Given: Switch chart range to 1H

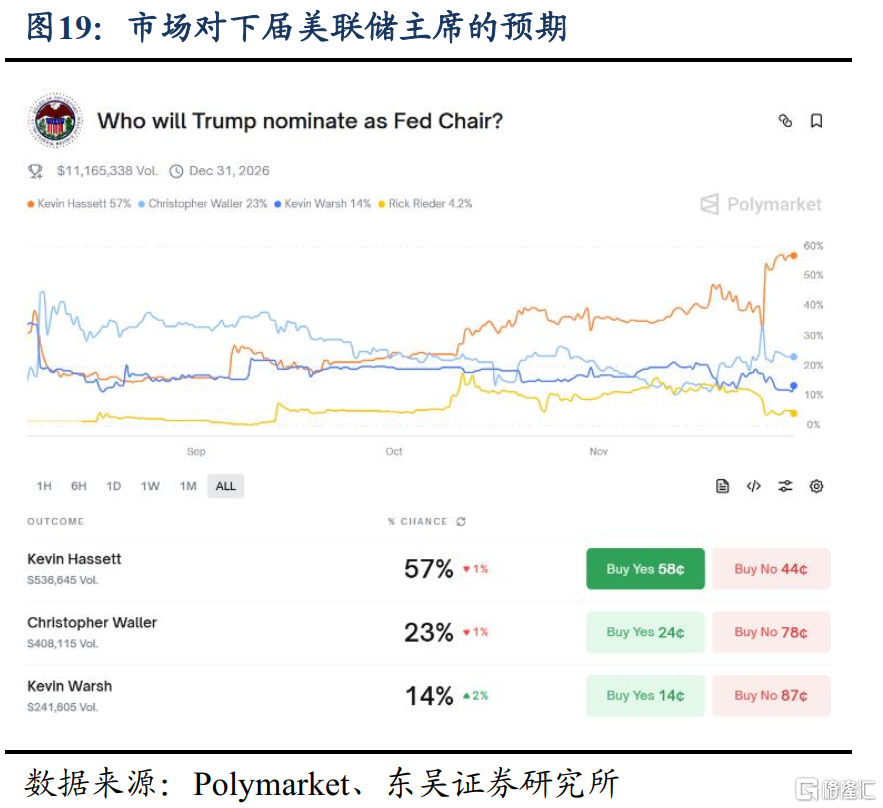Looking at the screenshot, I should (44, 486).
